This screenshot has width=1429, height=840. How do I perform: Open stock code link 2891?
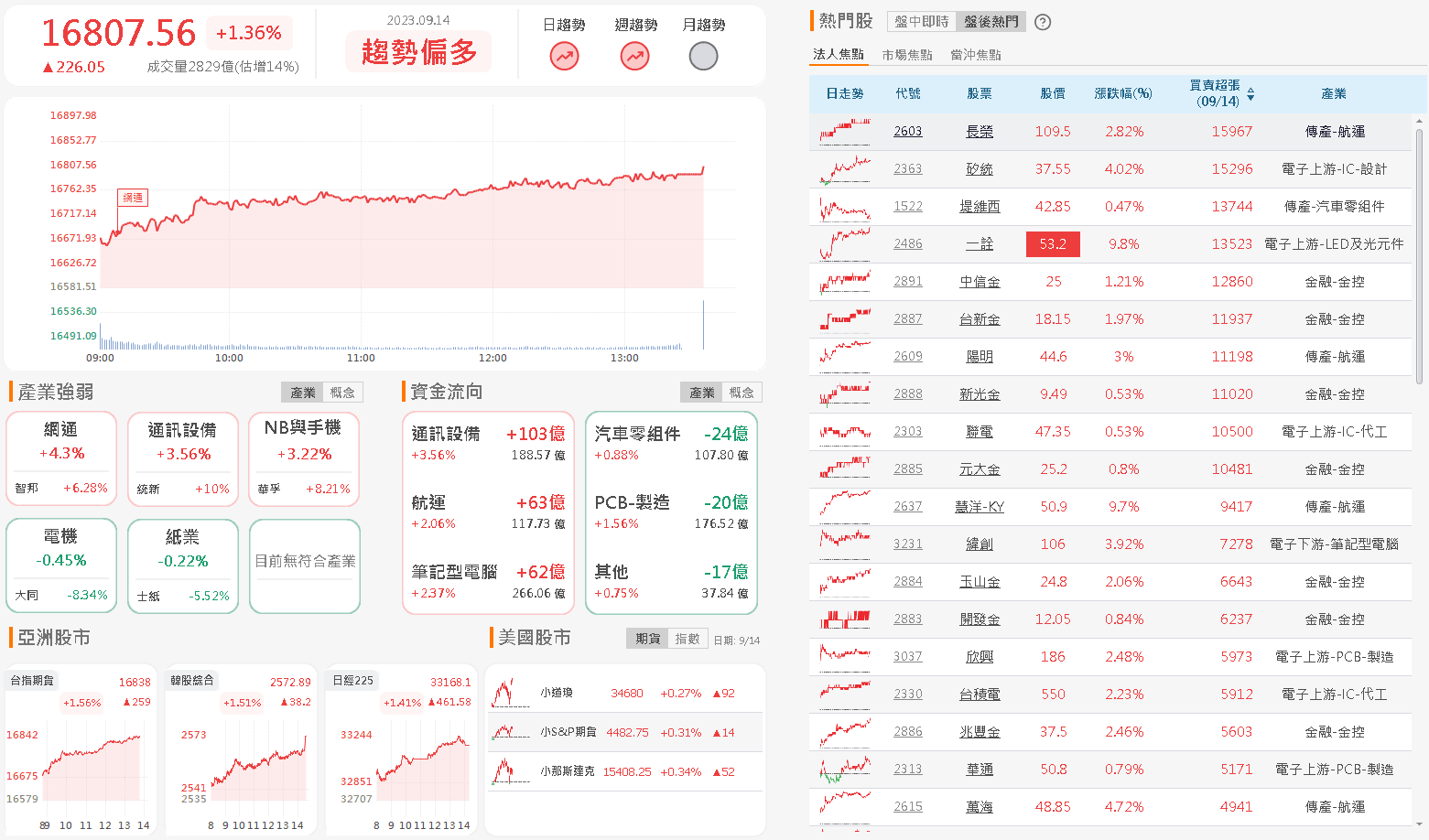(x=908, y=282)
